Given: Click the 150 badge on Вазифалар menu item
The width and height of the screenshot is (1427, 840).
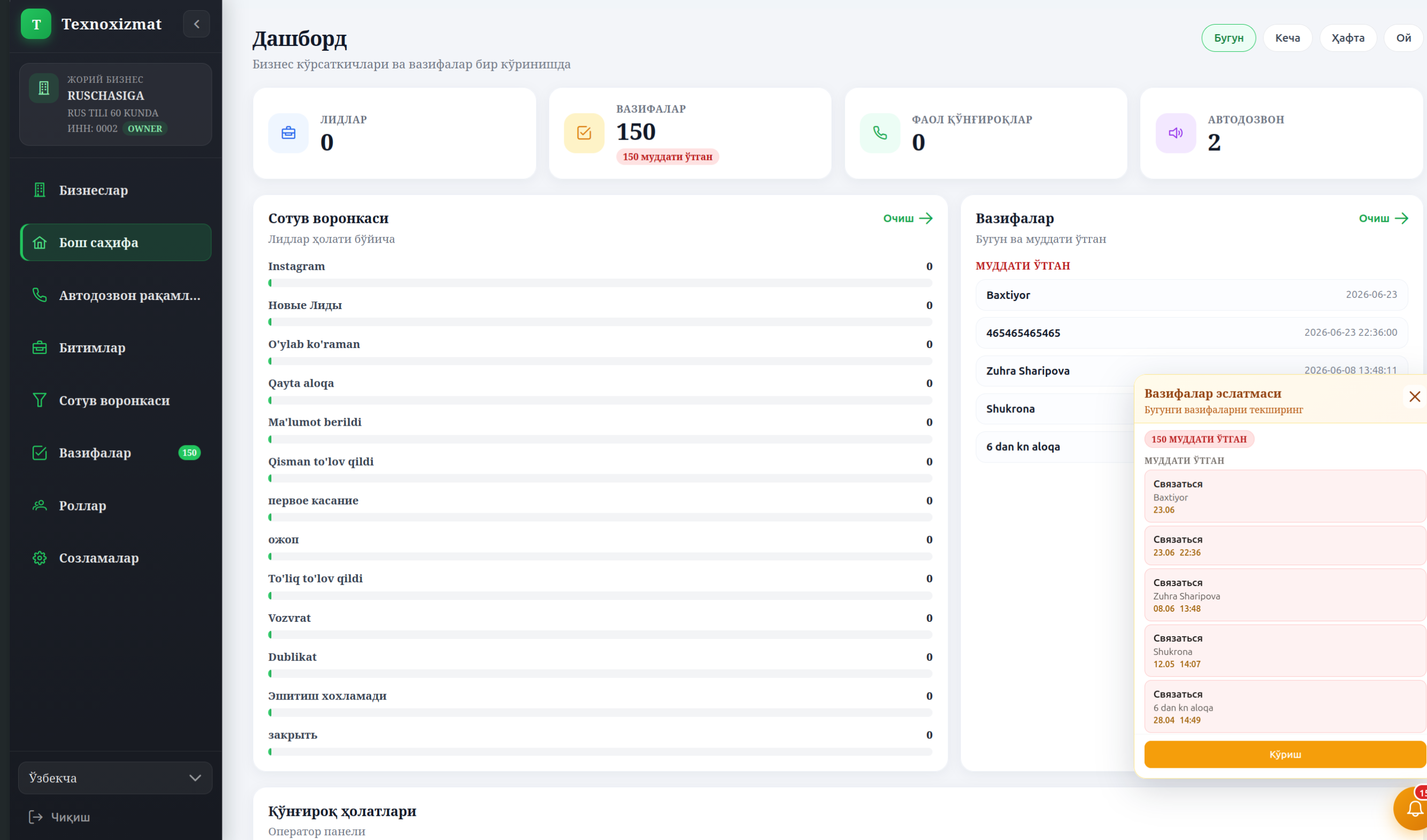Looking at the screenshot, I should [189, 453].
